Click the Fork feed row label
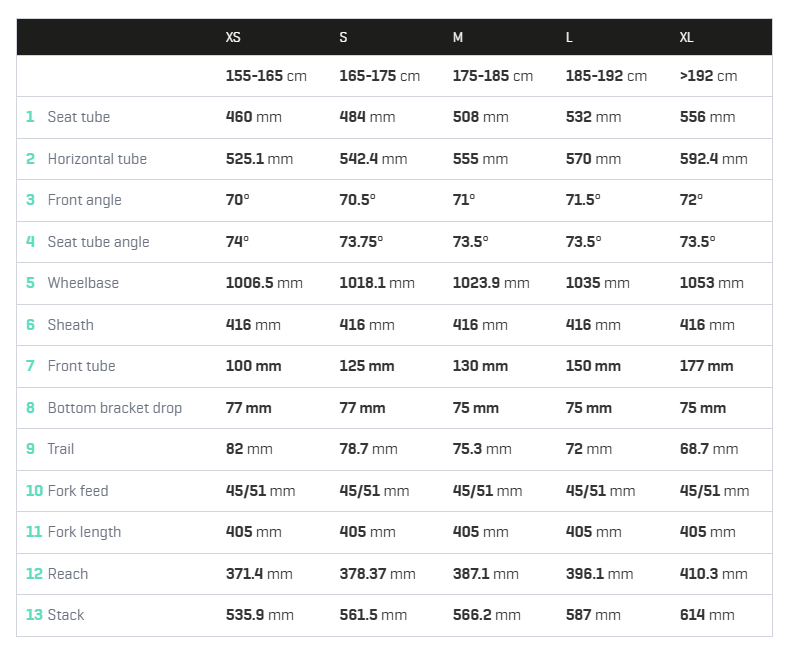787x650 pixels. coord(78,490)
